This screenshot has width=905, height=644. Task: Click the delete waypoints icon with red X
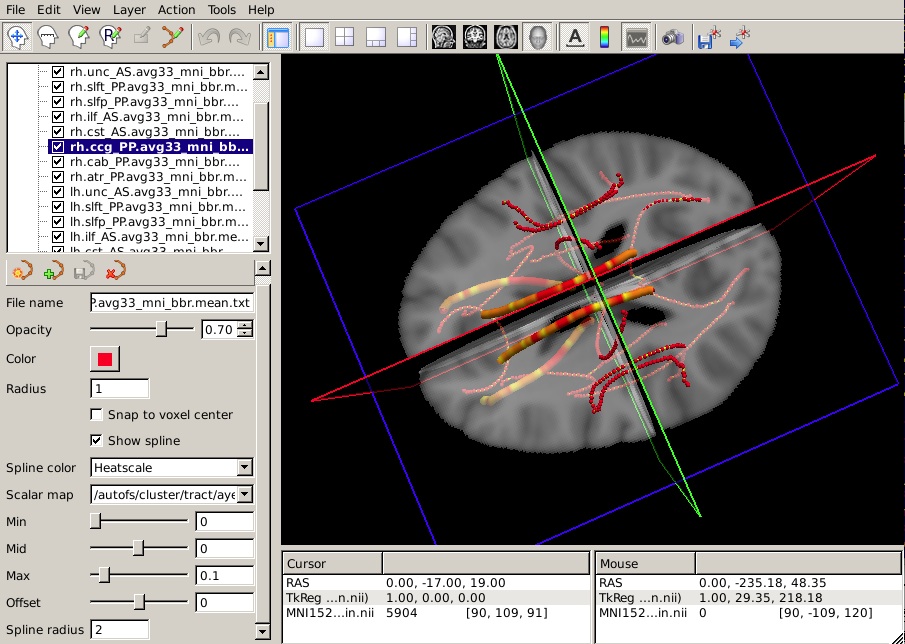point(115,270)
